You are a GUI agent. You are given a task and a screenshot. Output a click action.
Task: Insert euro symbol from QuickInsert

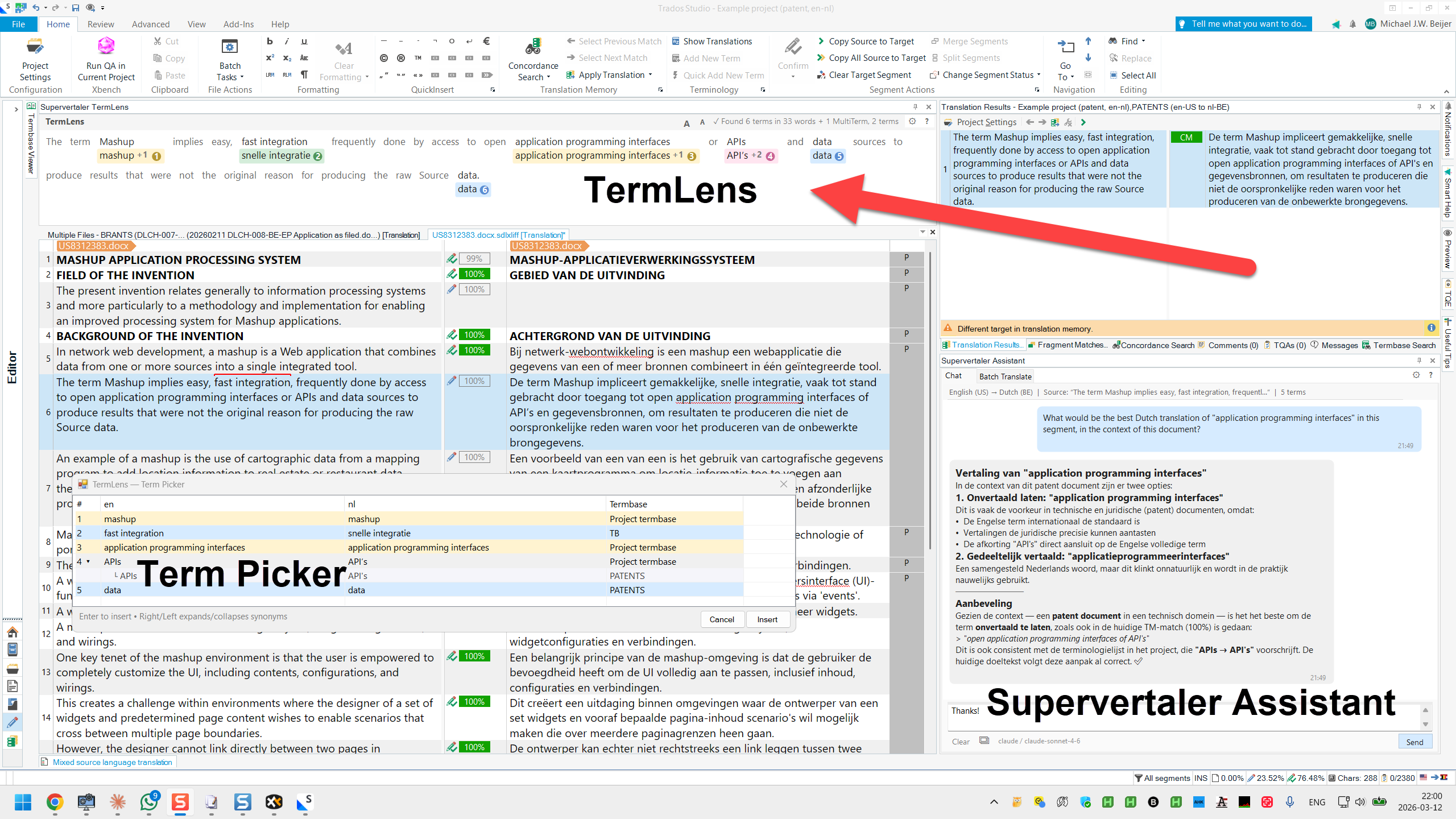click(486, 41)
